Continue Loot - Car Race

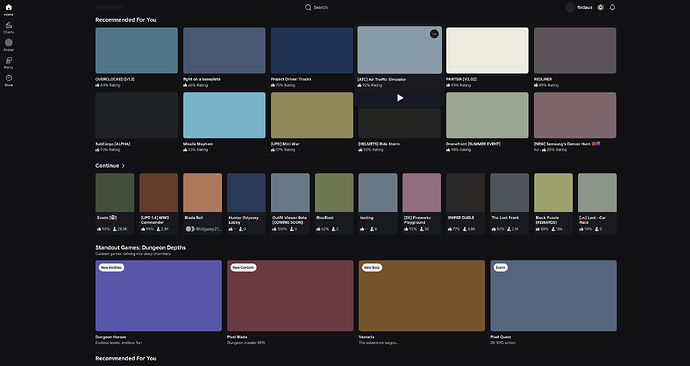pyautogui.click(x=597, y=203)
